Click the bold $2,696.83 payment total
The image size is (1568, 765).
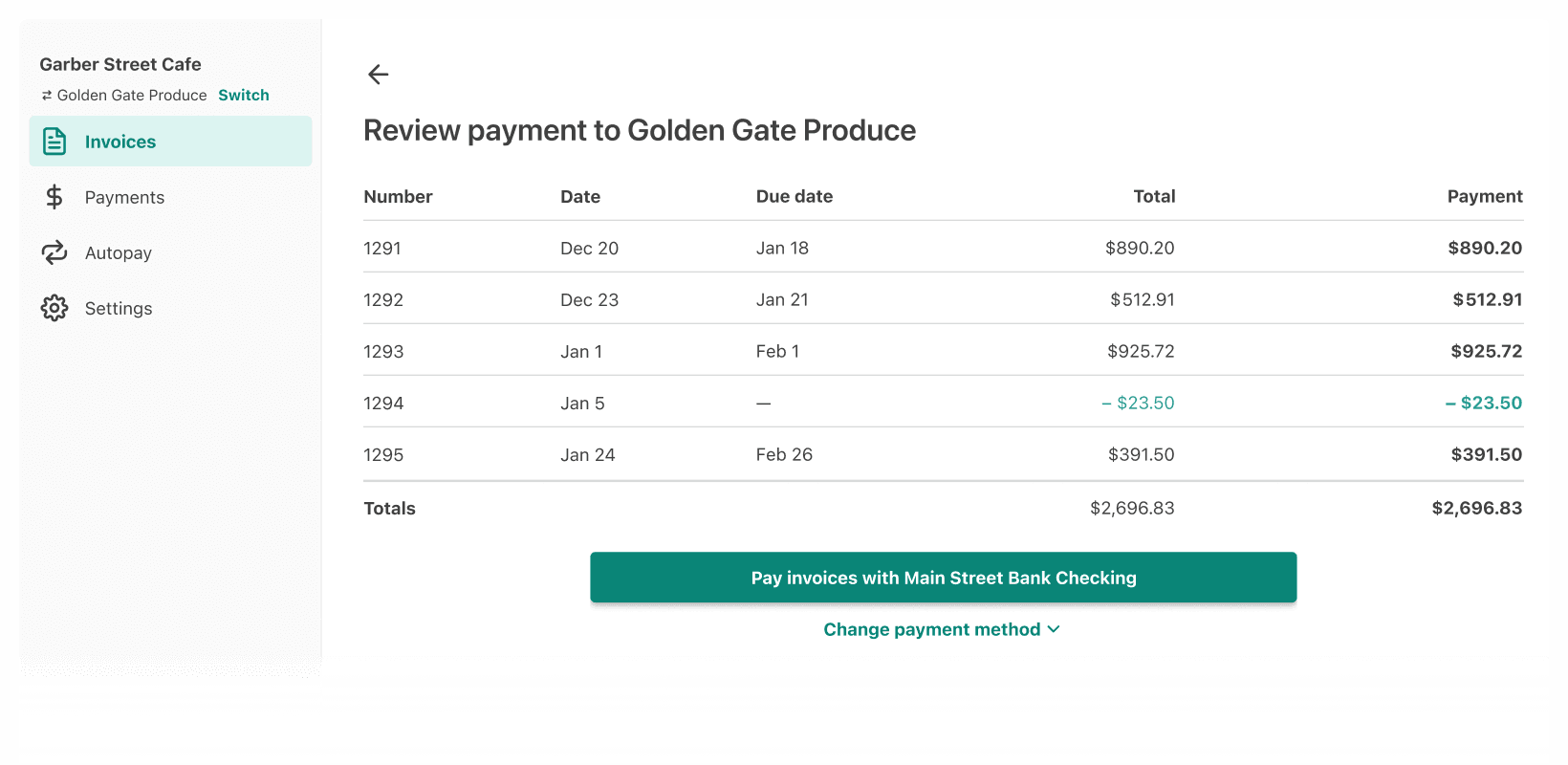[1476, 508]
